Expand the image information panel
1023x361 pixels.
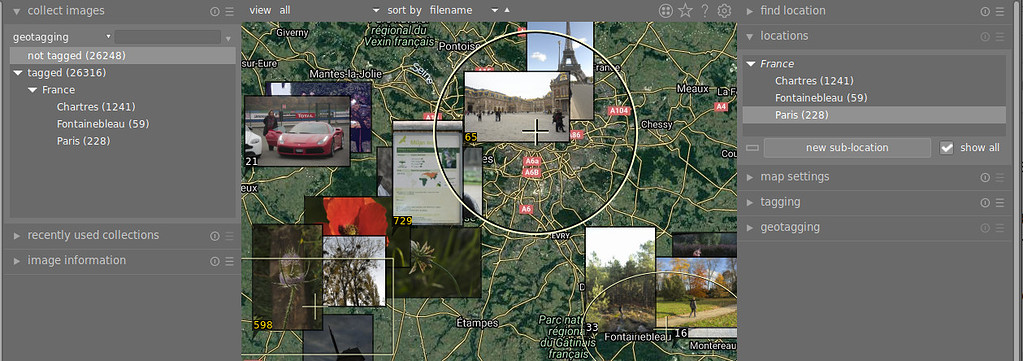(x=17, y=261)
